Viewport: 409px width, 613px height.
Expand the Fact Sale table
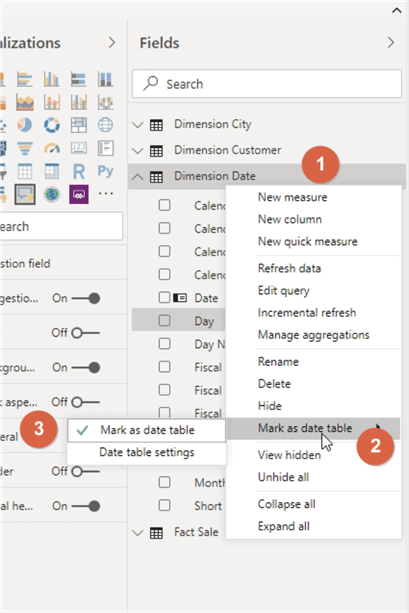click(x=138, y=532)
